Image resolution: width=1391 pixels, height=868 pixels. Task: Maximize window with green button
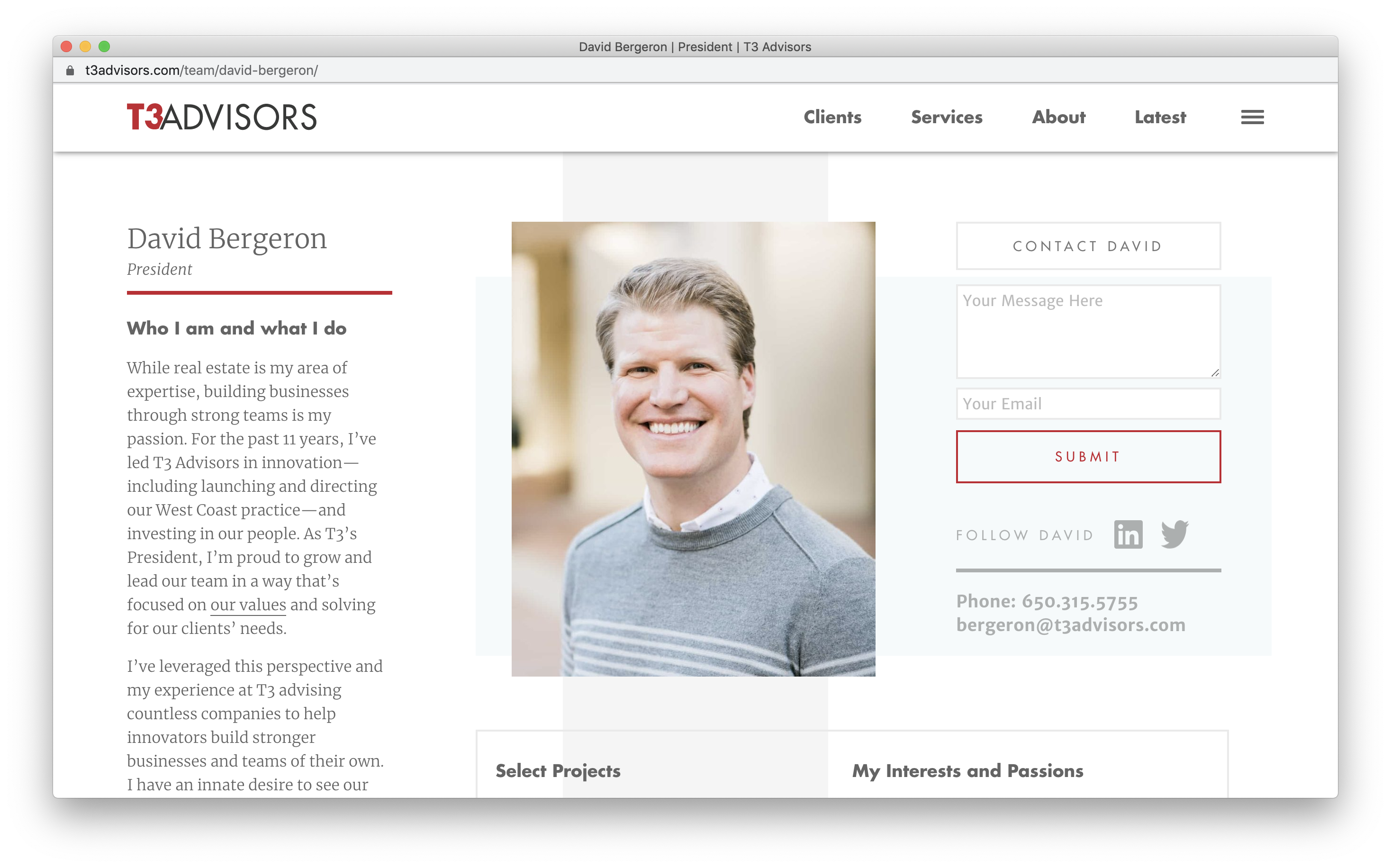click(105, 46)
